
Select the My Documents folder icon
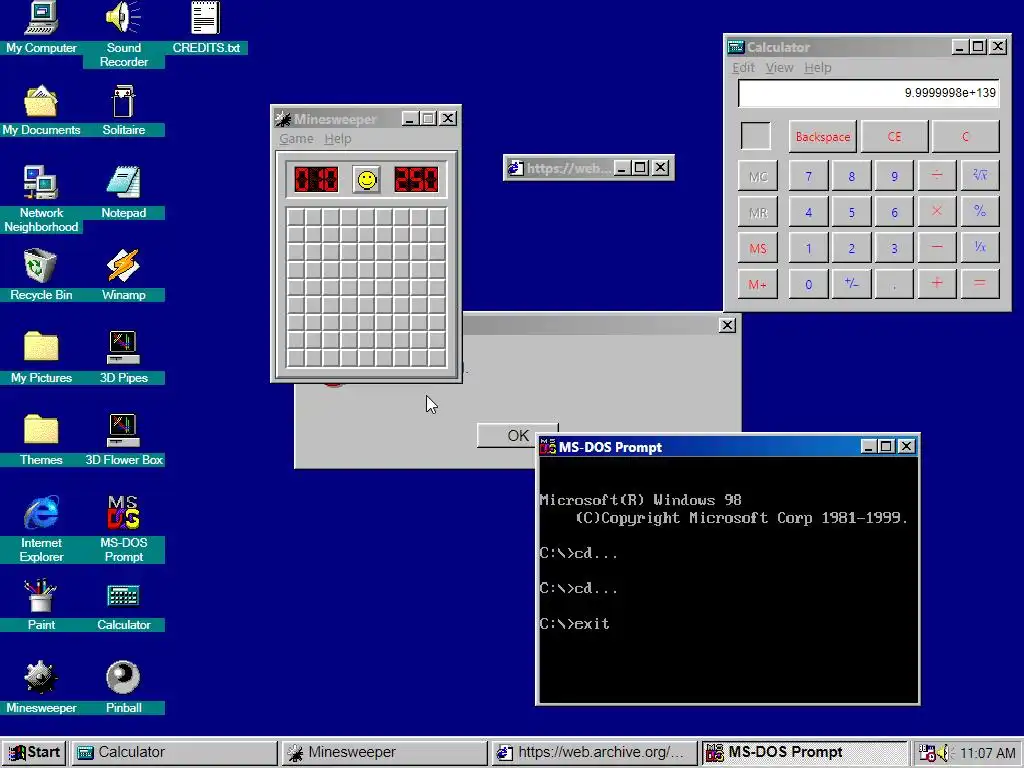(41, 110)
